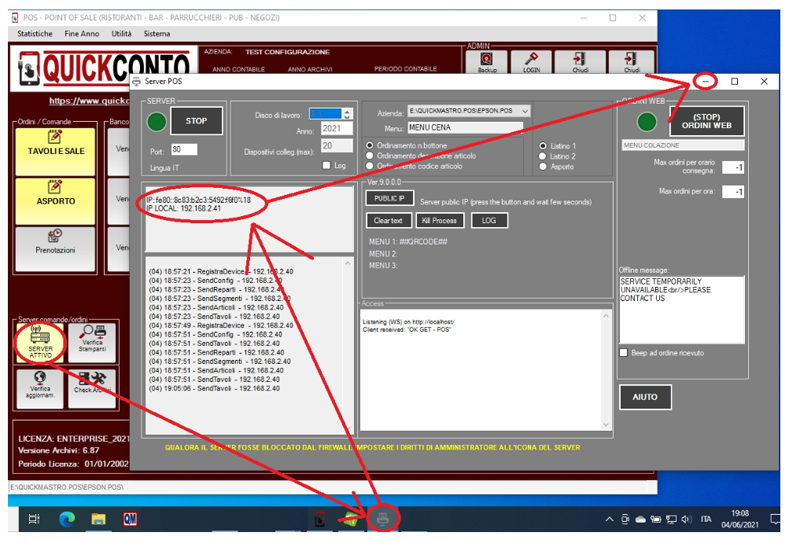This screenshot has height=547, width=800.
Task: Click the Clear text button
Action: [x=388, y=220]
